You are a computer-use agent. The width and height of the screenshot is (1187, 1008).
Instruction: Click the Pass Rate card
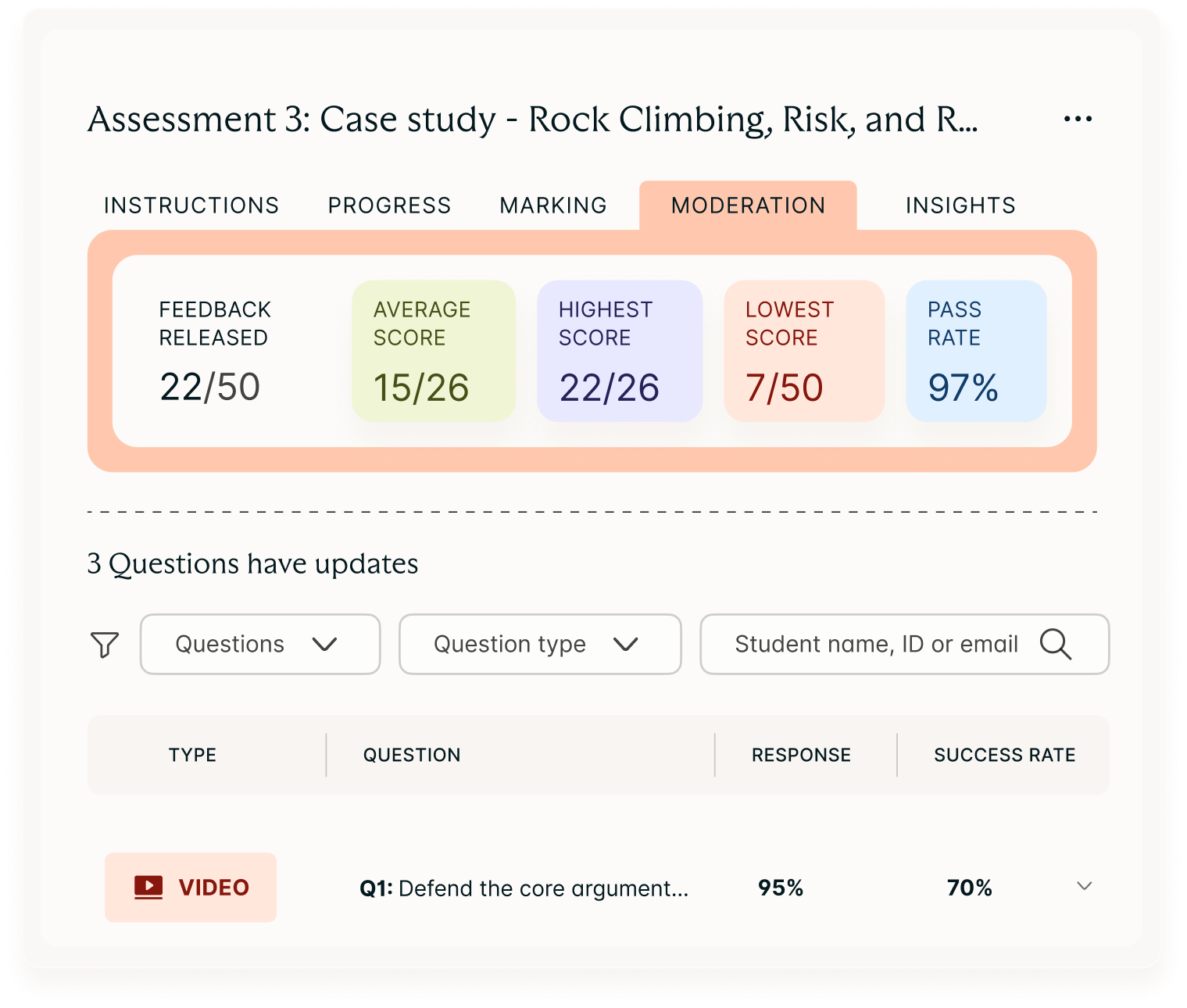point(976,351)
